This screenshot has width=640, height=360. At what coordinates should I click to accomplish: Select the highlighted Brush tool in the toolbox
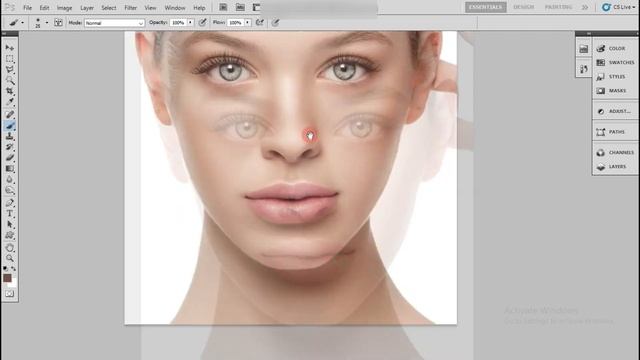10,126
